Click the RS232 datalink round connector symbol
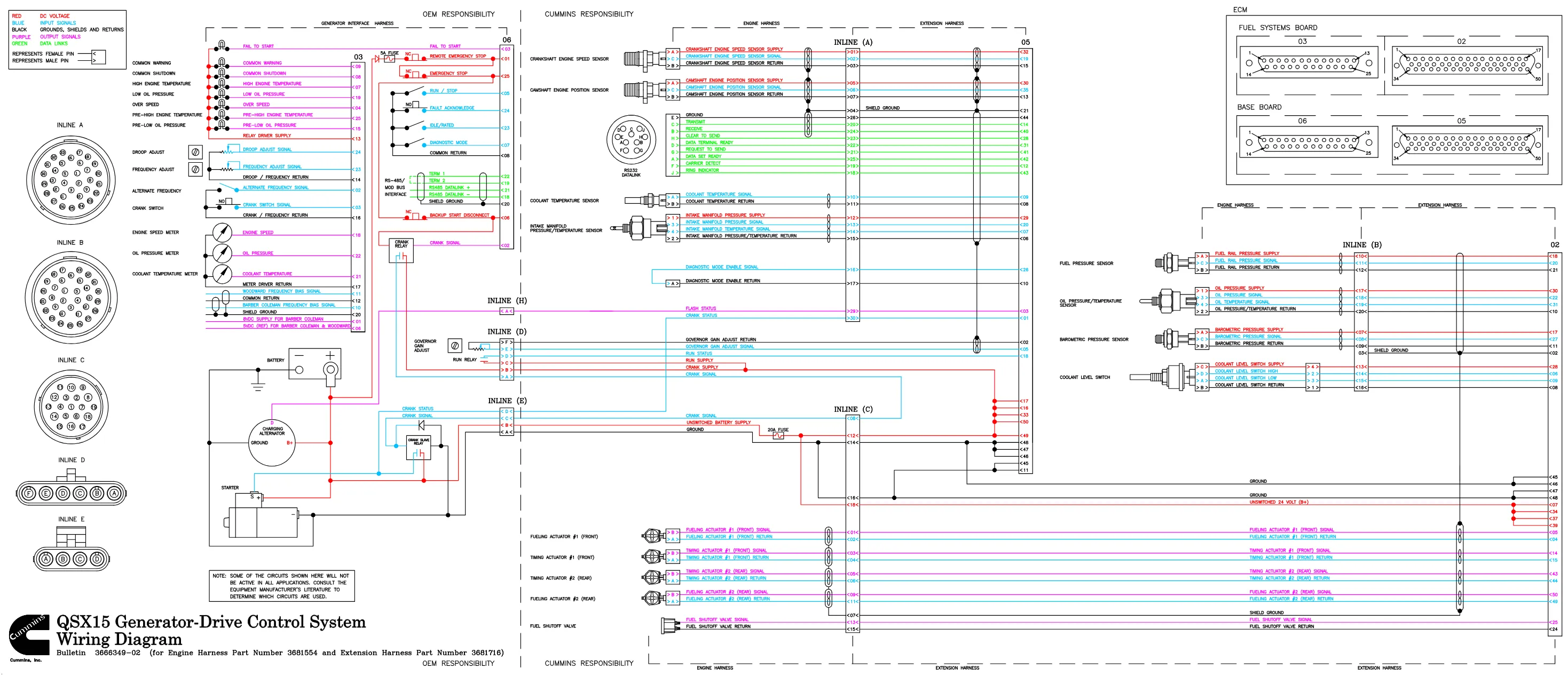The height and width of the screenshot is (676, 1568). pos(631,139)
